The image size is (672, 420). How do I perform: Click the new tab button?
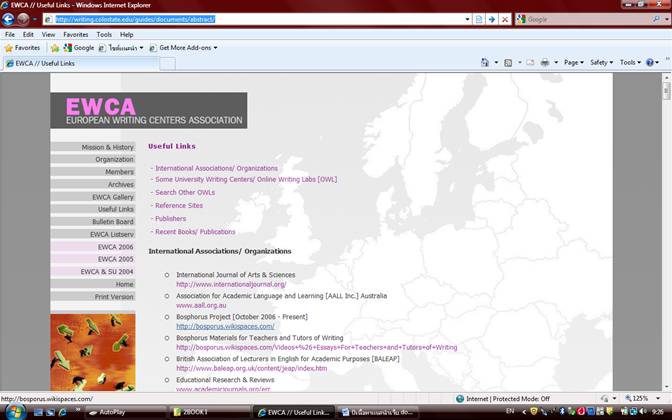(x=168, y=64)
